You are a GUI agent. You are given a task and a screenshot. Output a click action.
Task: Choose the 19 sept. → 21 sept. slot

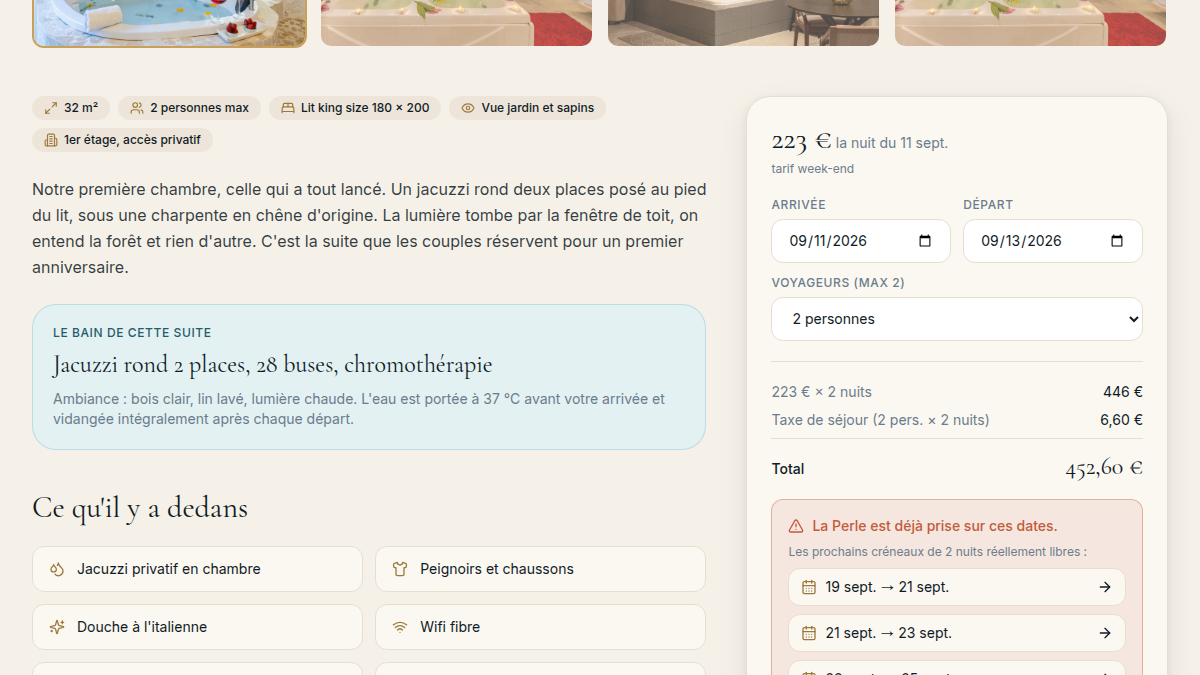[957, 587]
